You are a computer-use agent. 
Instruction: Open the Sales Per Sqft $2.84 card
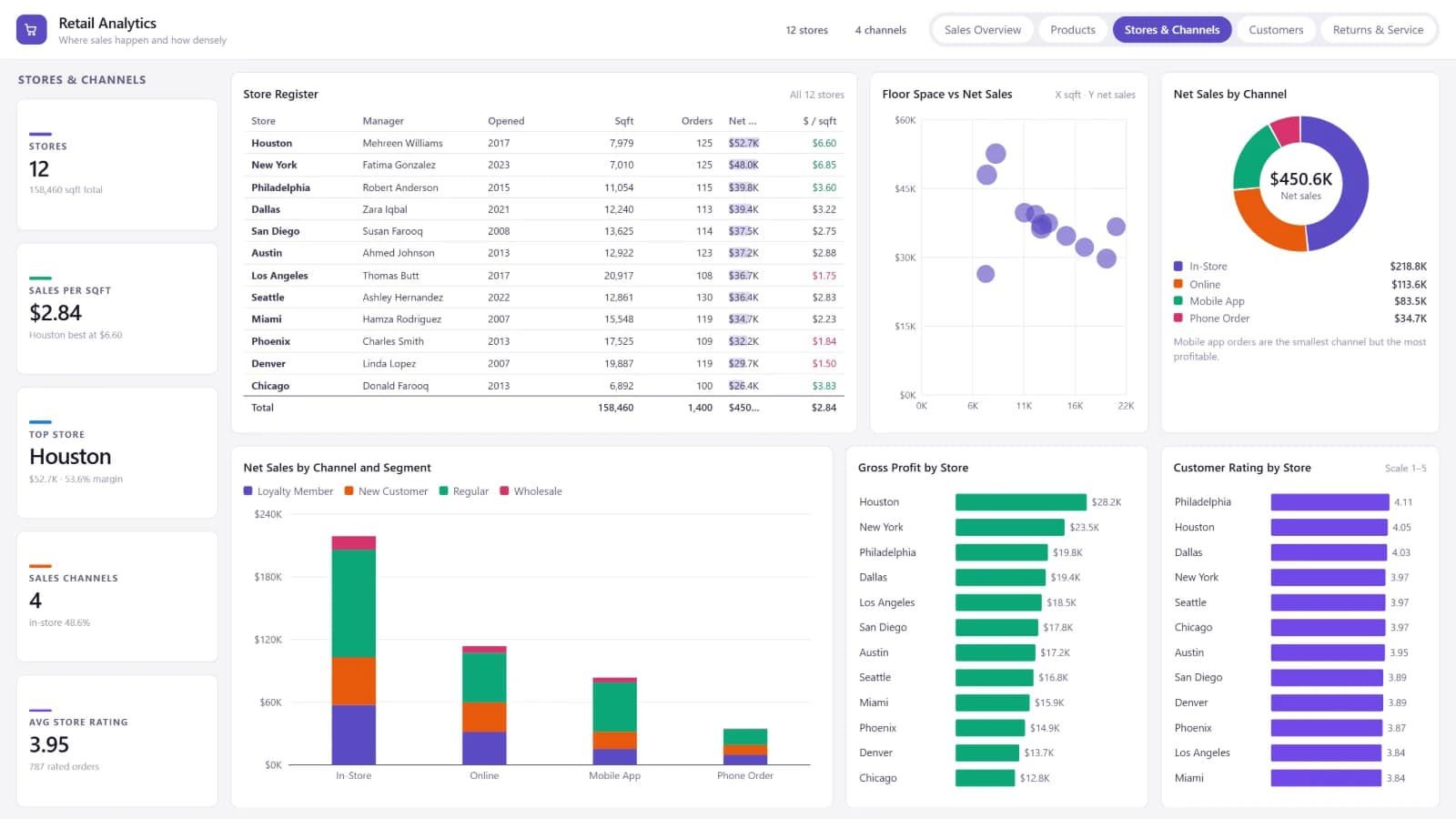coord(117,308)
